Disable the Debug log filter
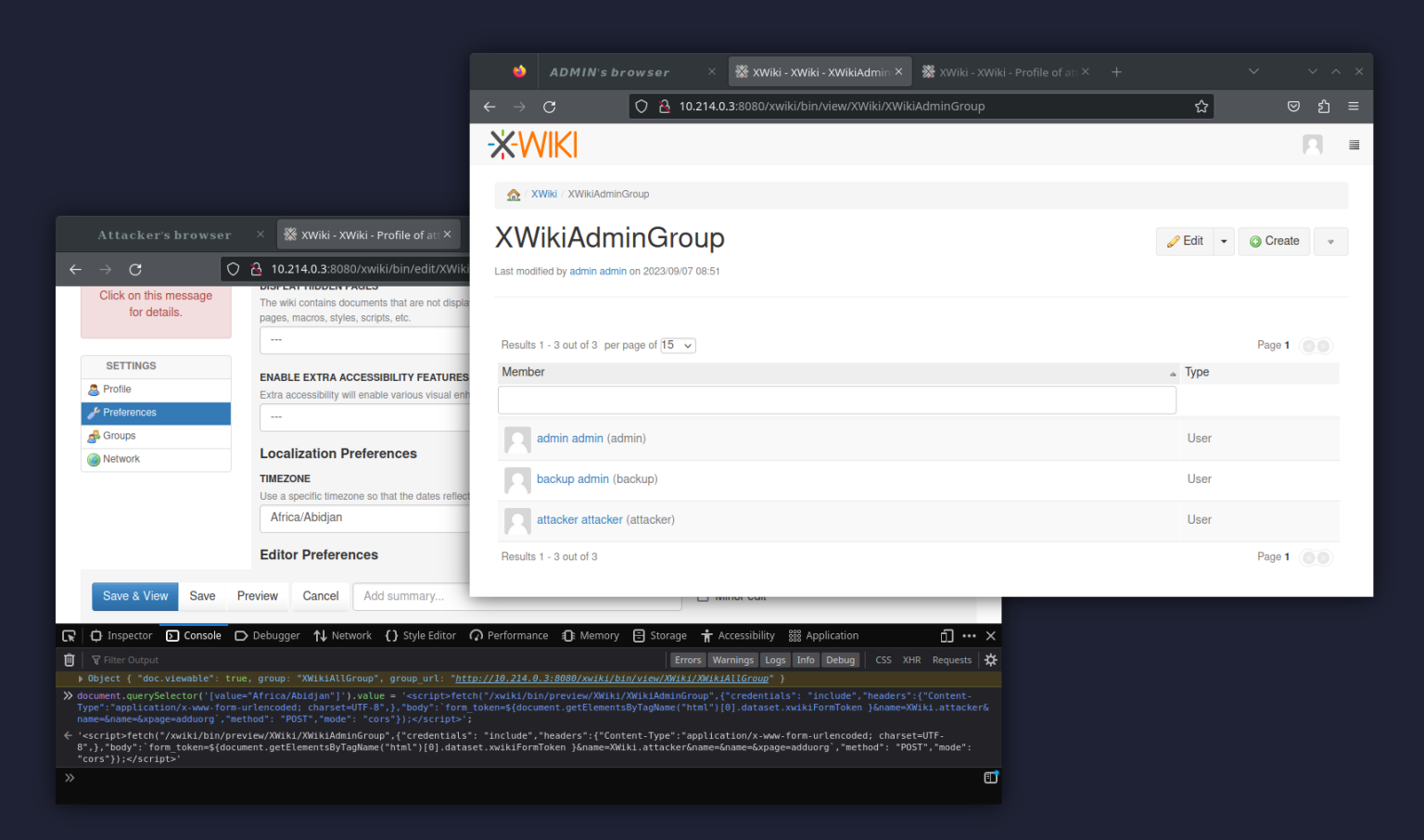The image size is (1424, 840). (841, 659)
